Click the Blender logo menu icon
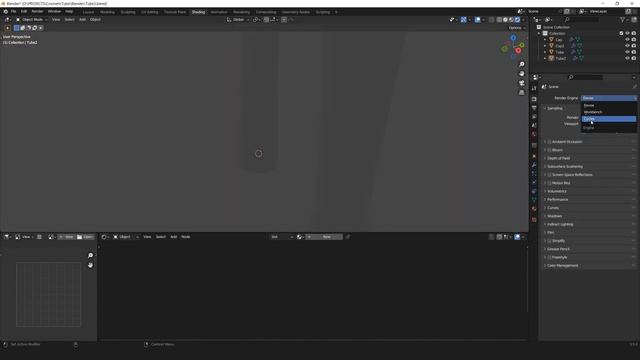Image resolution: width=640 pixels, height=360 pixels. (5, 11)
